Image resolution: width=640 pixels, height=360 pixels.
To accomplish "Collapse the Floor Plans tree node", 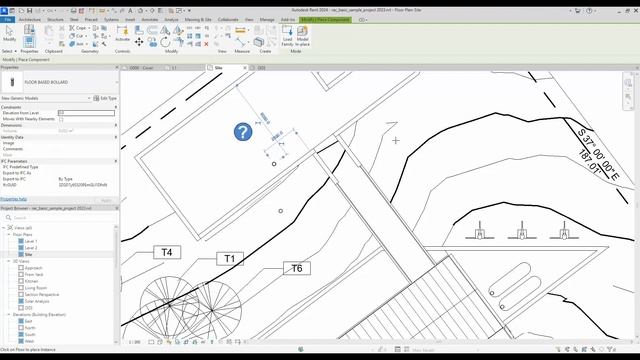I will click(x=9, y=235).
